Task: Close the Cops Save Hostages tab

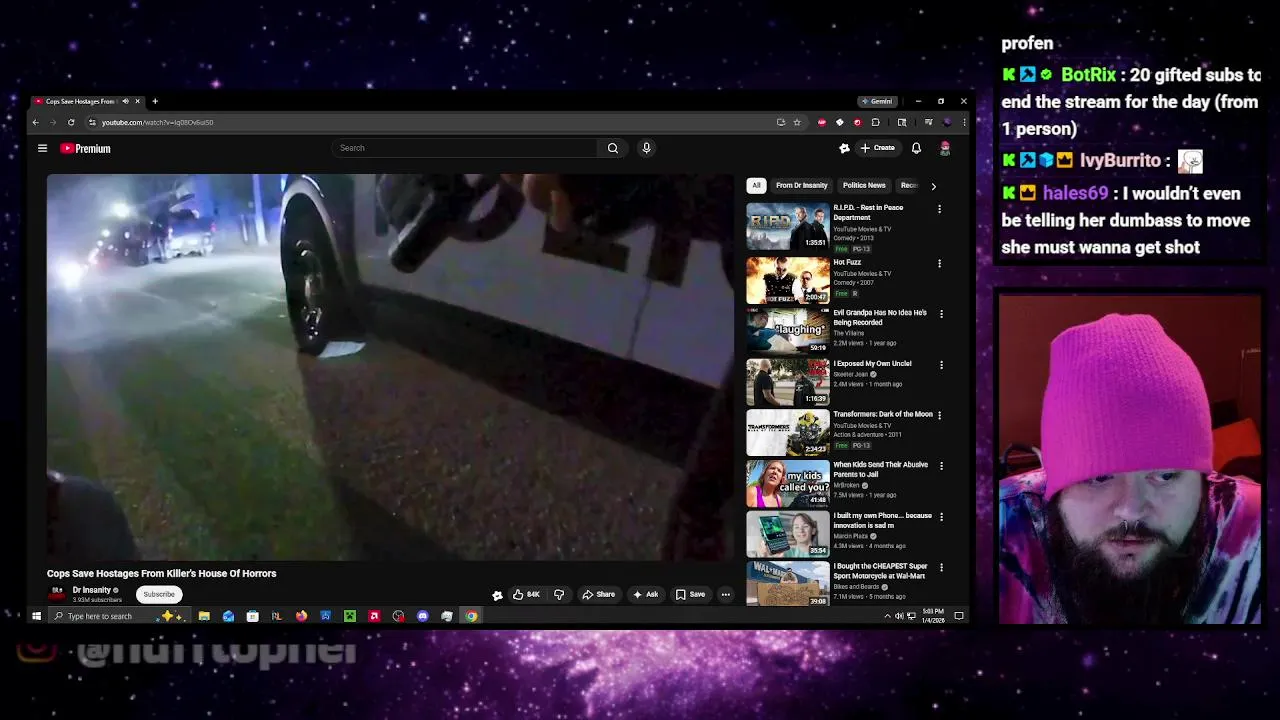Action: pos(138,101)
